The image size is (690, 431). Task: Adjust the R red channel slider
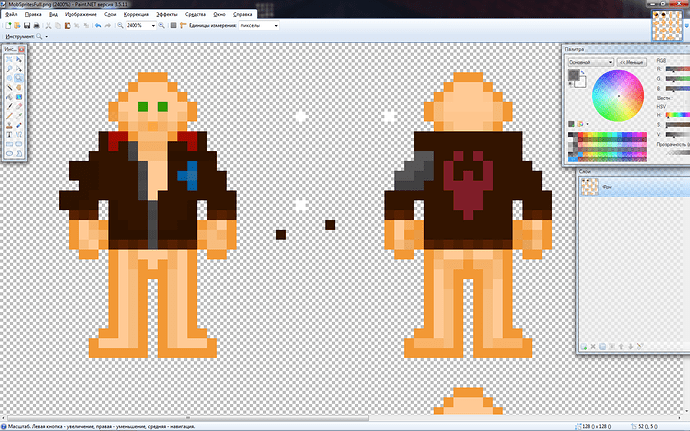678,69
